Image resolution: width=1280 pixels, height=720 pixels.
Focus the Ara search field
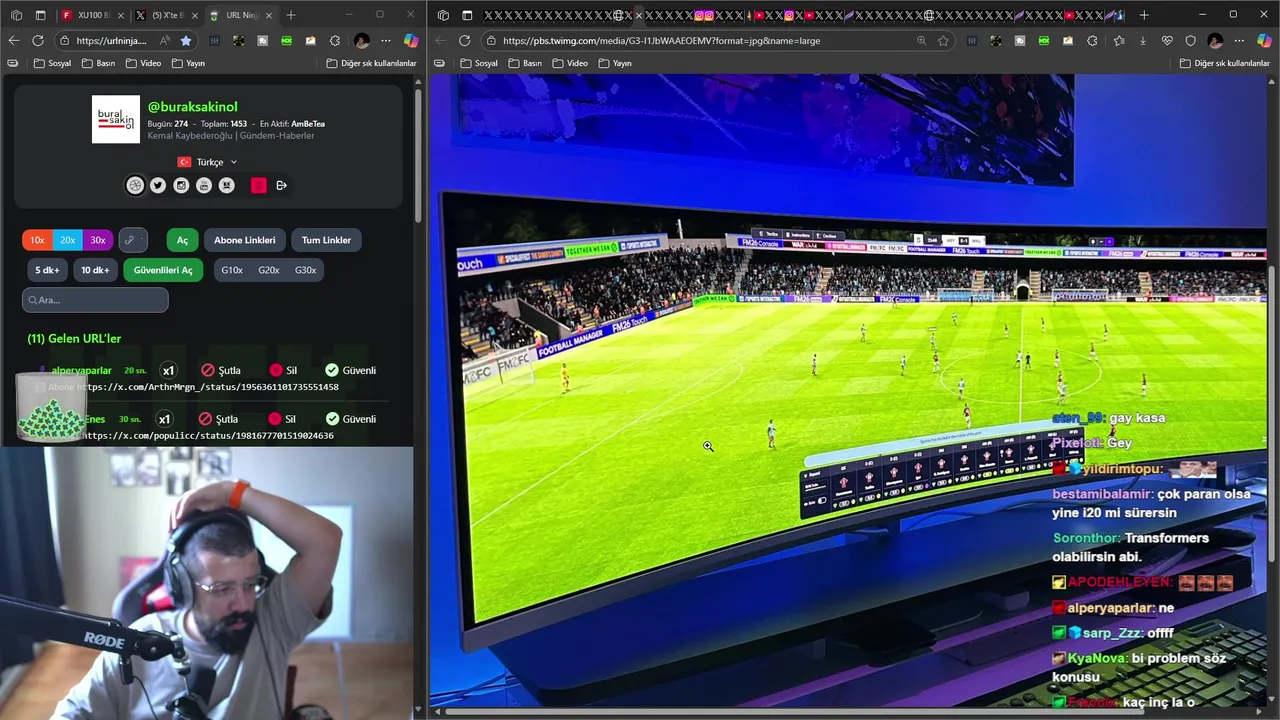click(x=95, y=300)
